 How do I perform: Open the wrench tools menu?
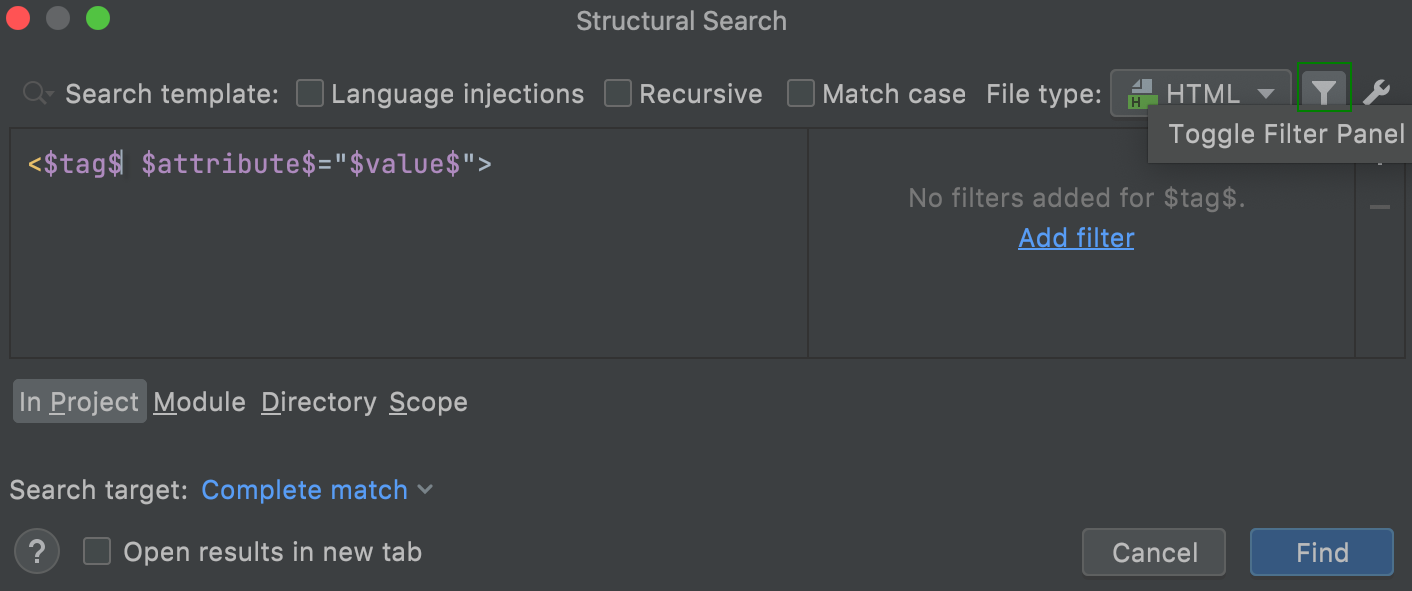pyautogui.click(x=1377, y=93)
